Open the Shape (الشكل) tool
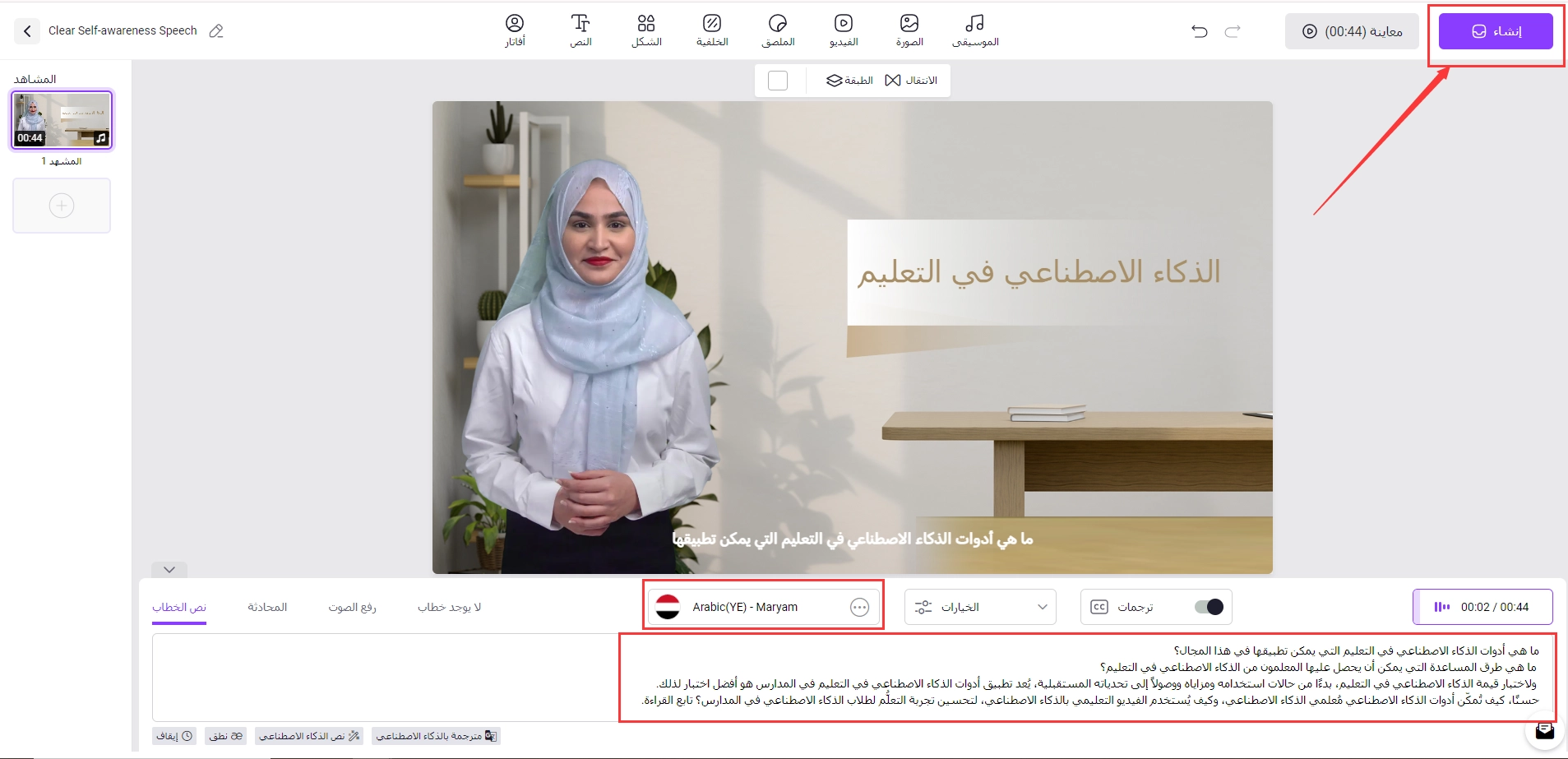The height and width of the screenshot is (759, 1568). click(x=646, y=30)
